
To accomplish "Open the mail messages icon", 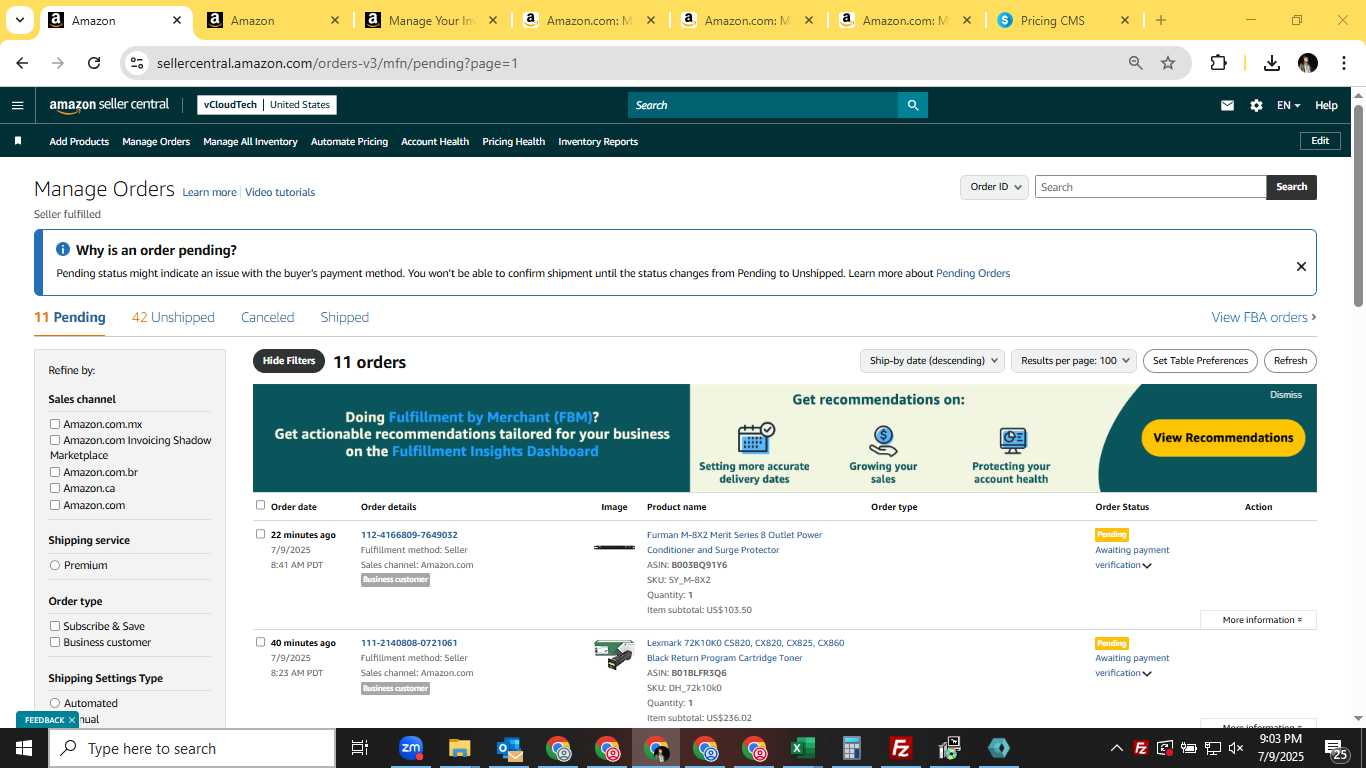I will tap(1227, 105).
